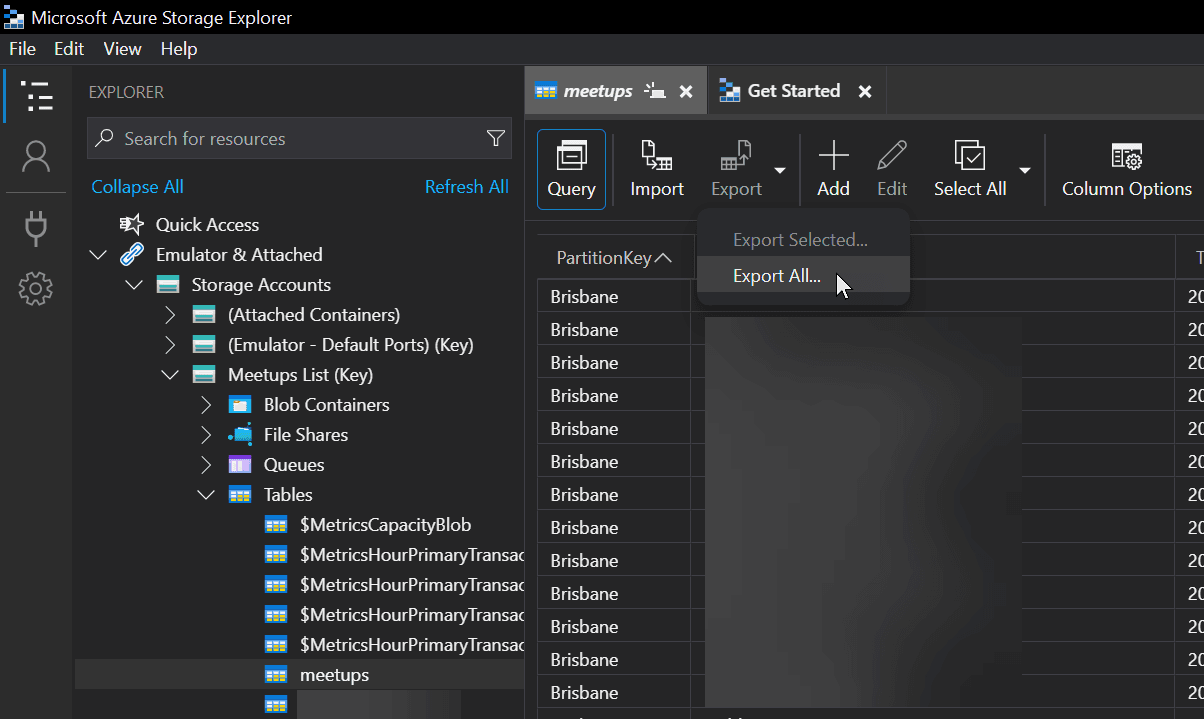The width and height of the screenshot is (1204, 719).
Task: Expand the Queues node
Action: 206,465
